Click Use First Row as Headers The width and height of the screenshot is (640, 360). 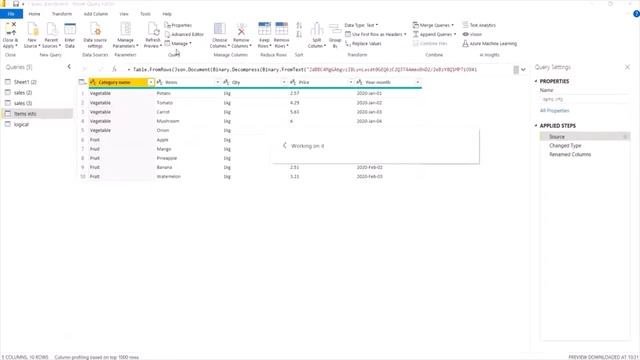(376, 34)
